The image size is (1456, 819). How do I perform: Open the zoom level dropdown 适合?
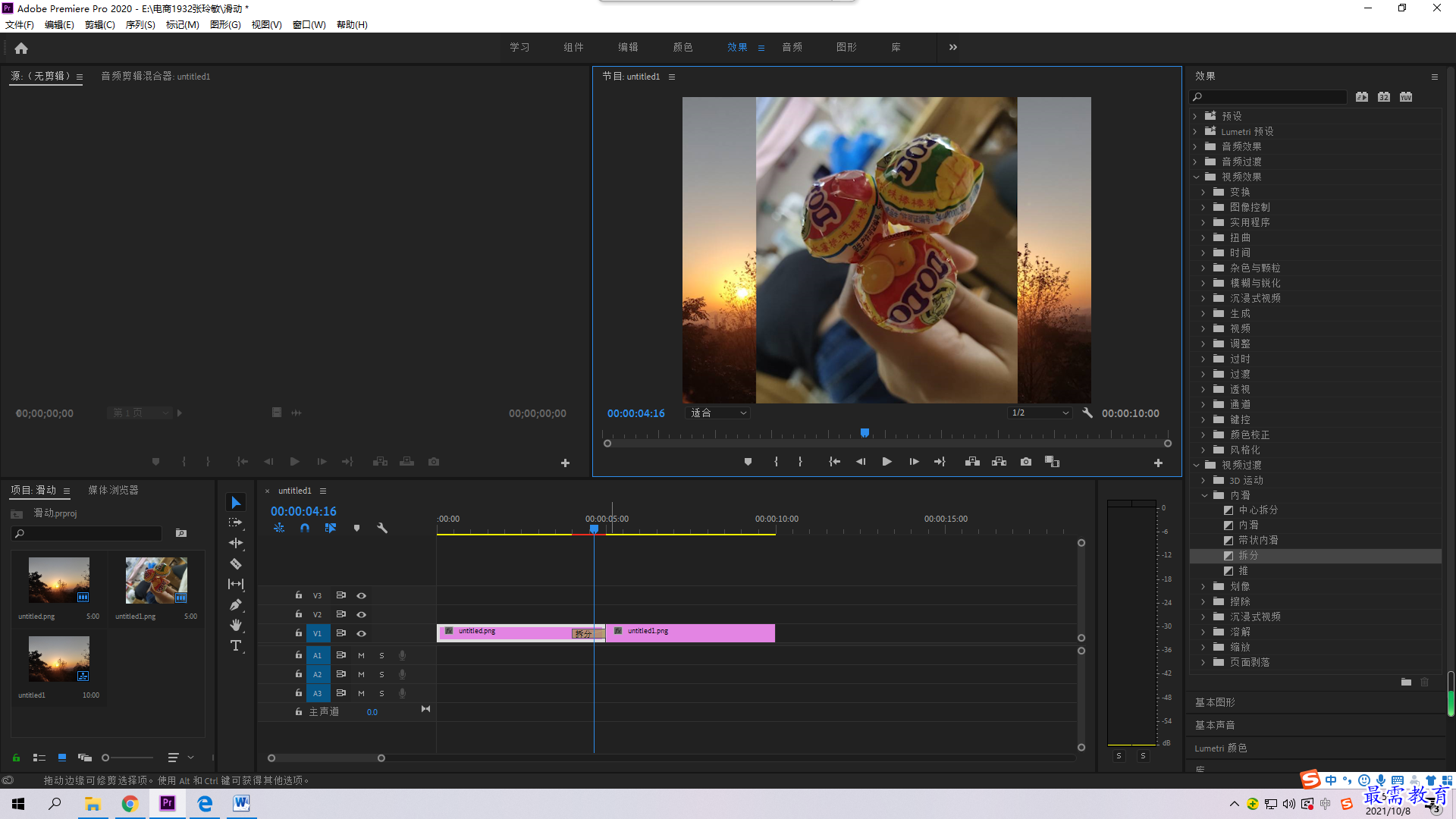(x=718, y=413)
